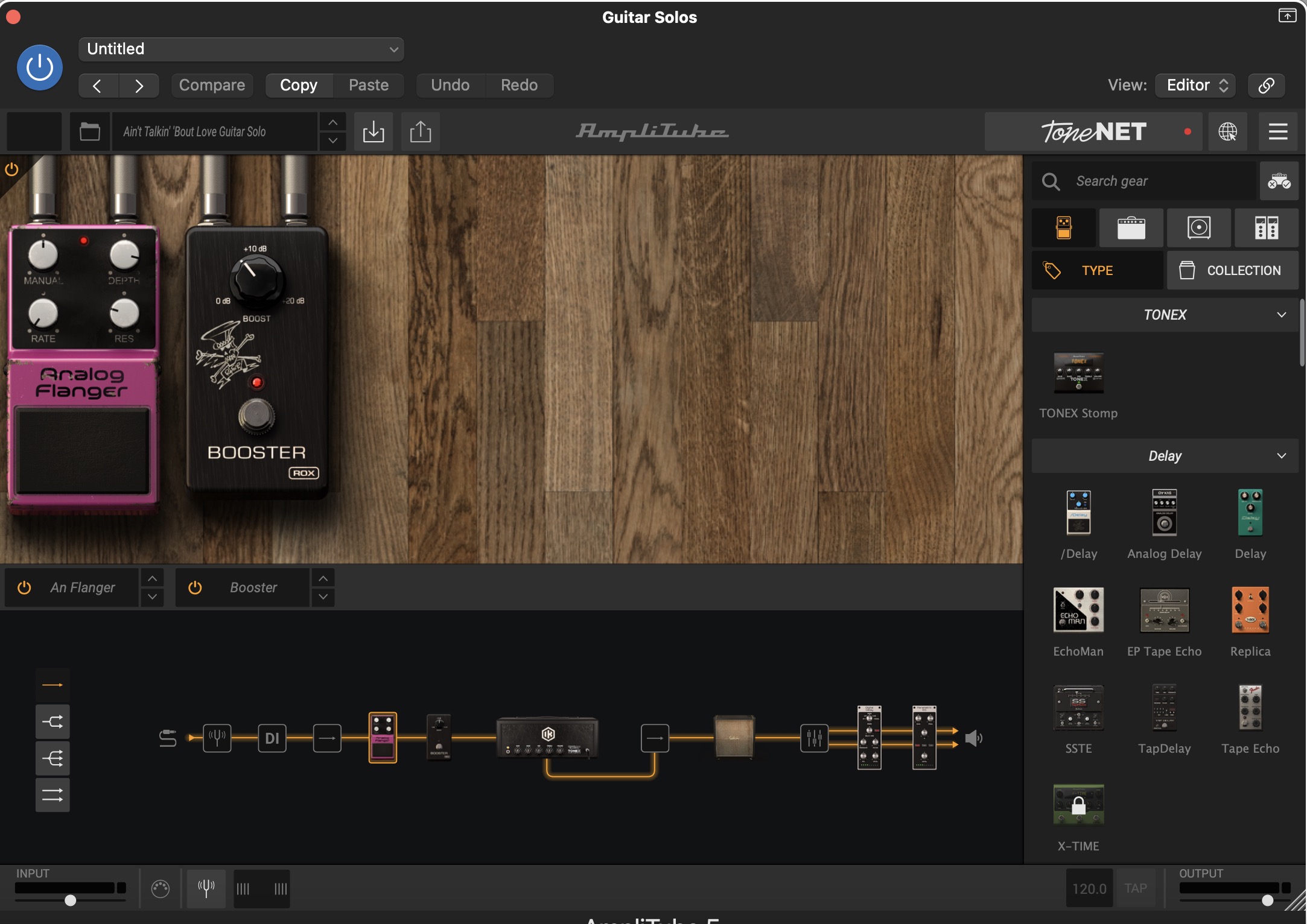1307x924 pixels.
Task: Switch gear sorting to TYPE
Action: pyautogui.click(x=1098, y=270)
